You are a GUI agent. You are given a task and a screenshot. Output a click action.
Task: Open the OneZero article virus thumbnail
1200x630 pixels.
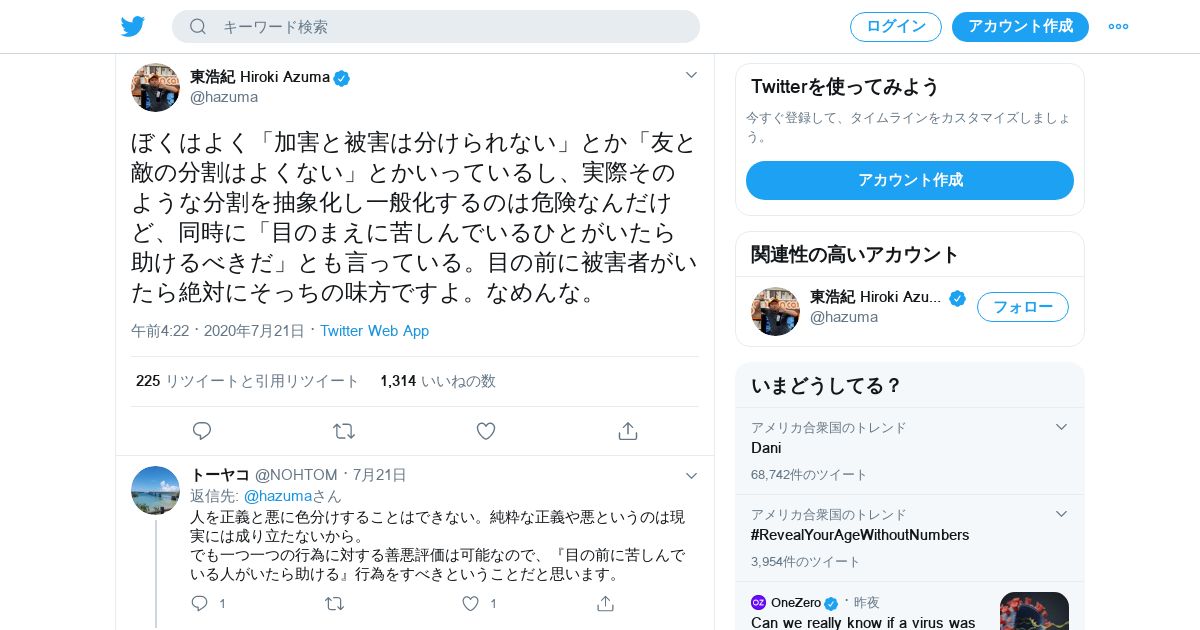pyautogui.click(x=1034, y=611)
